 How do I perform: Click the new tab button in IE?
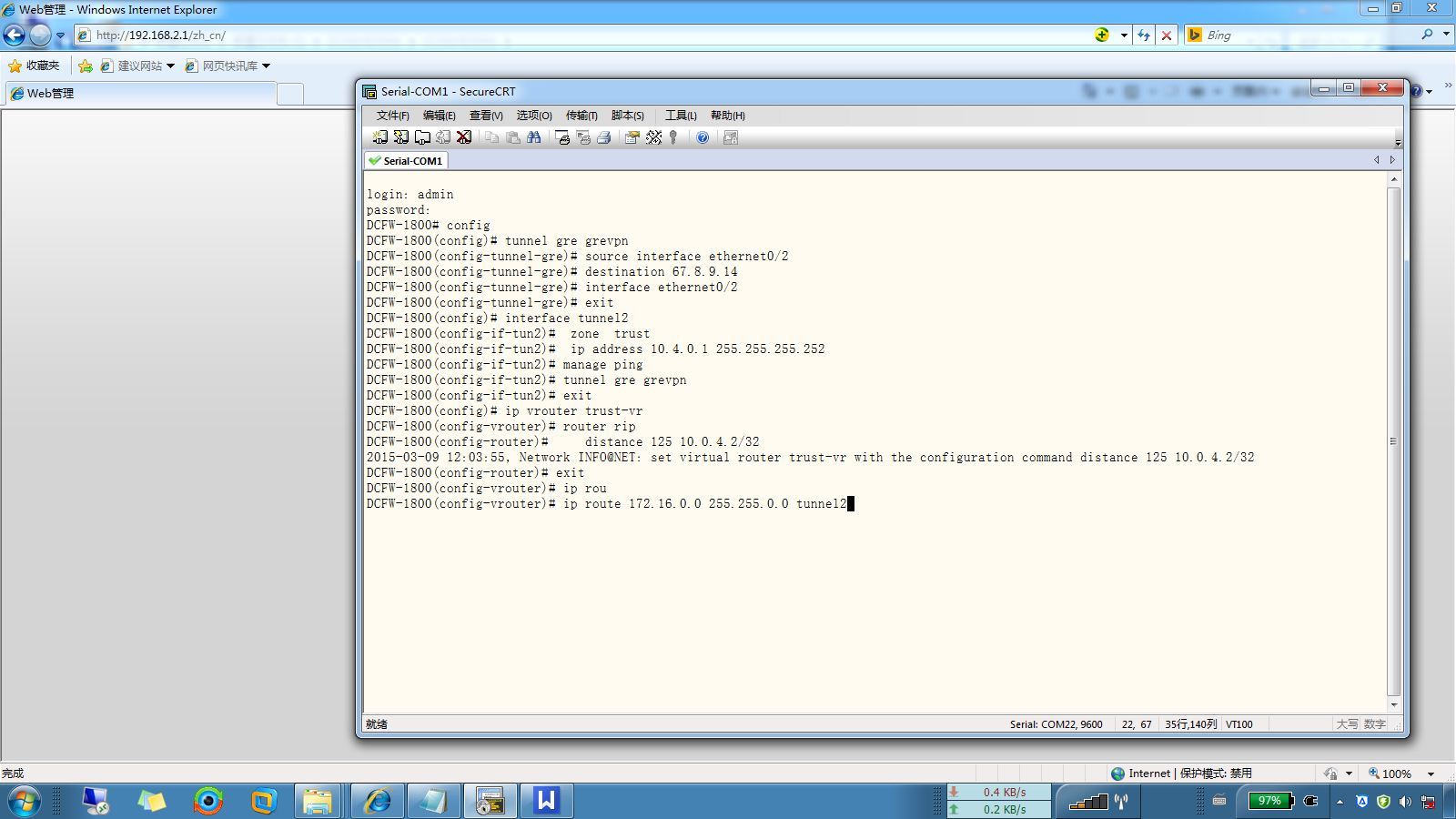coord(289,94)
